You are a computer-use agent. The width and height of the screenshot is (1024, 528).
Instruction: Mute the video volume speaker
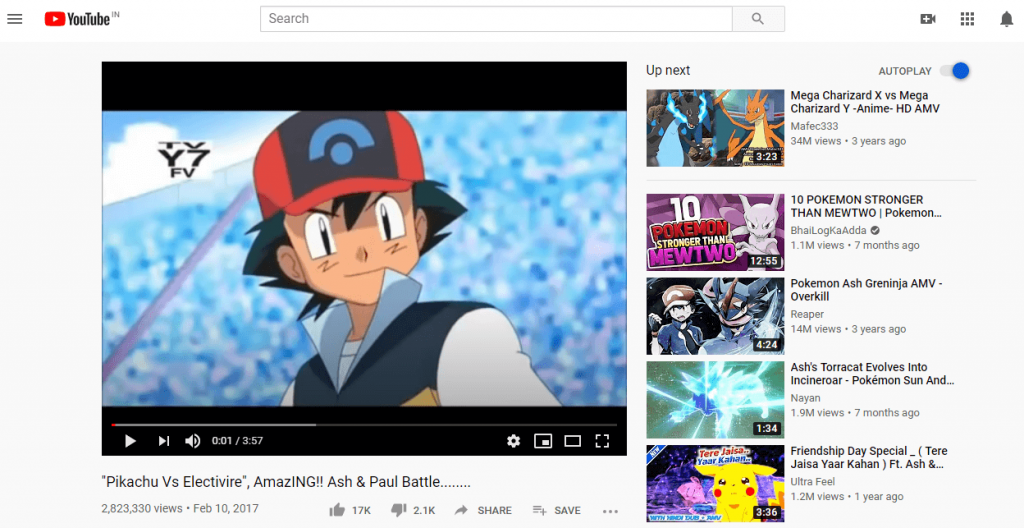tap(193, 441)
